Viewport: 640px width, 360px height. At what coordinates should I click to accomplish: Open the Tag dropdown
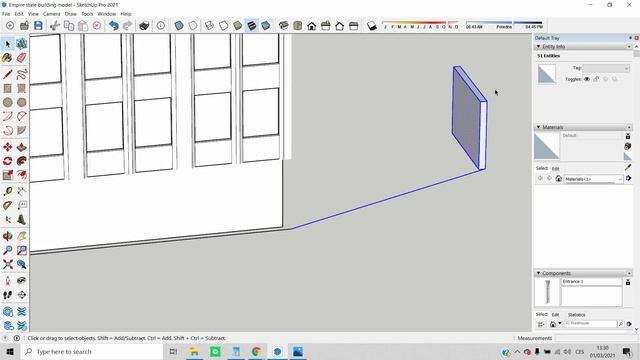[x=606, y=68]
